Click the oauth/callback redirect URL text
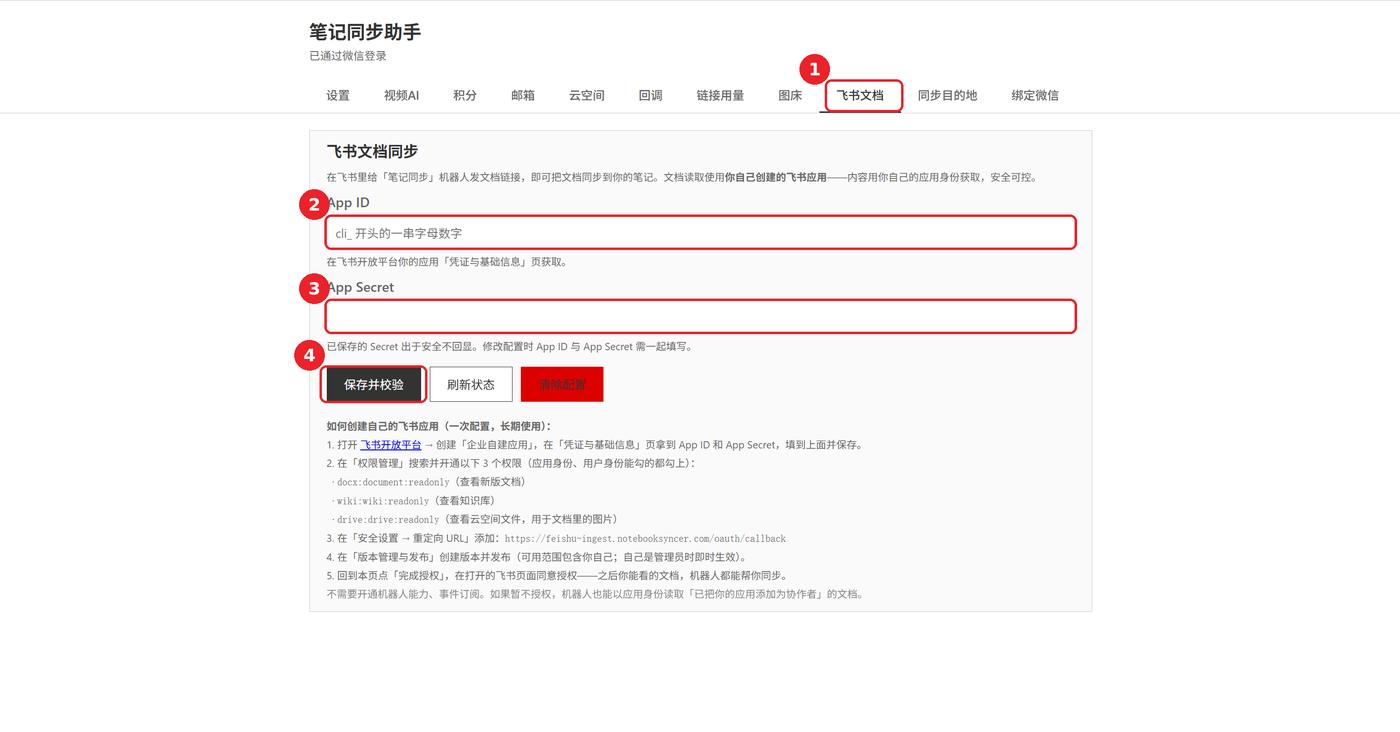This screenshot has width=1400, height=732. (645, 539)
